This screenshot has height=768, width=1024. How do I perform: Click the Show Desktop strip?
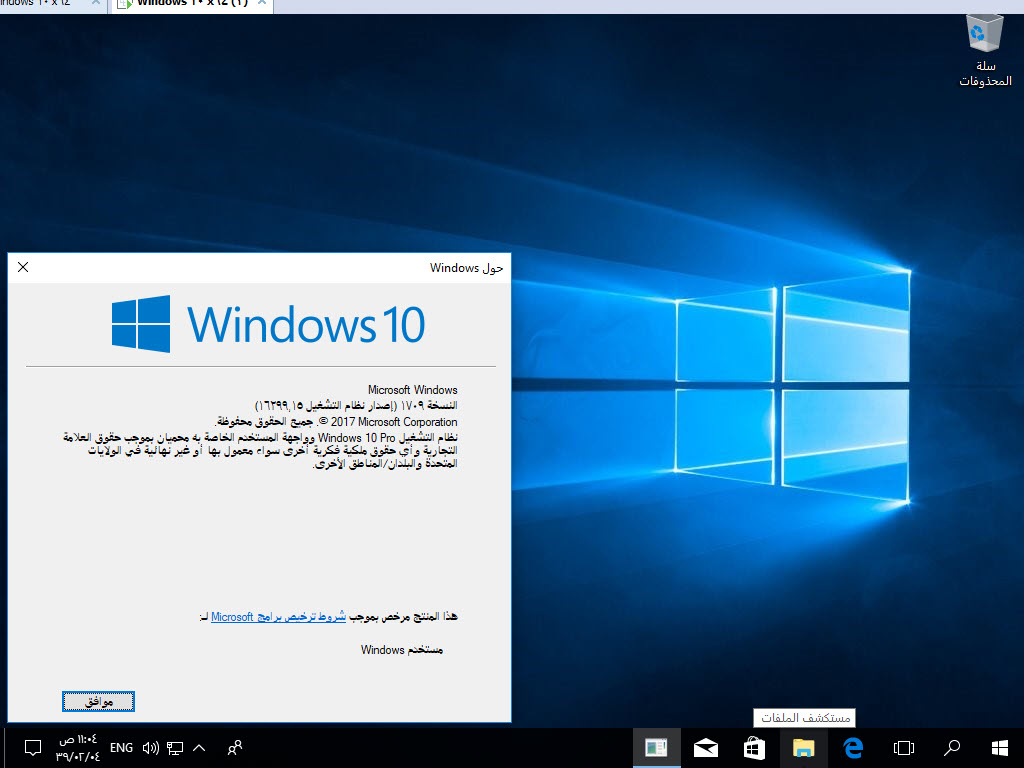pyautogui.click(x=2, y=748)
